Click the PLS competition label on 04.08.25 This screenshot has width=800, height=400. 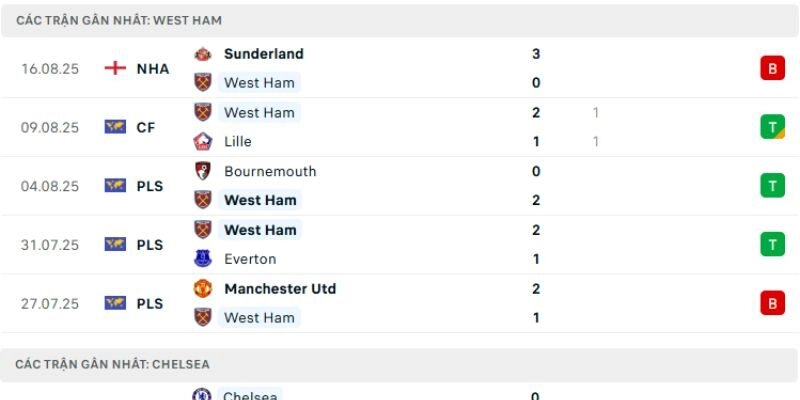tap(150, 185)
